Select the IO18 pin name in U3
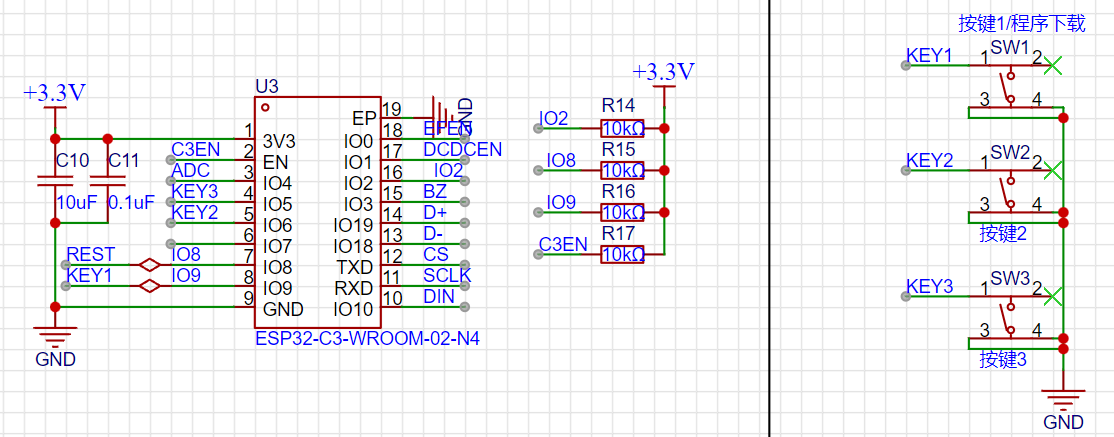The image size is (1114, 437). coord(353,247)
